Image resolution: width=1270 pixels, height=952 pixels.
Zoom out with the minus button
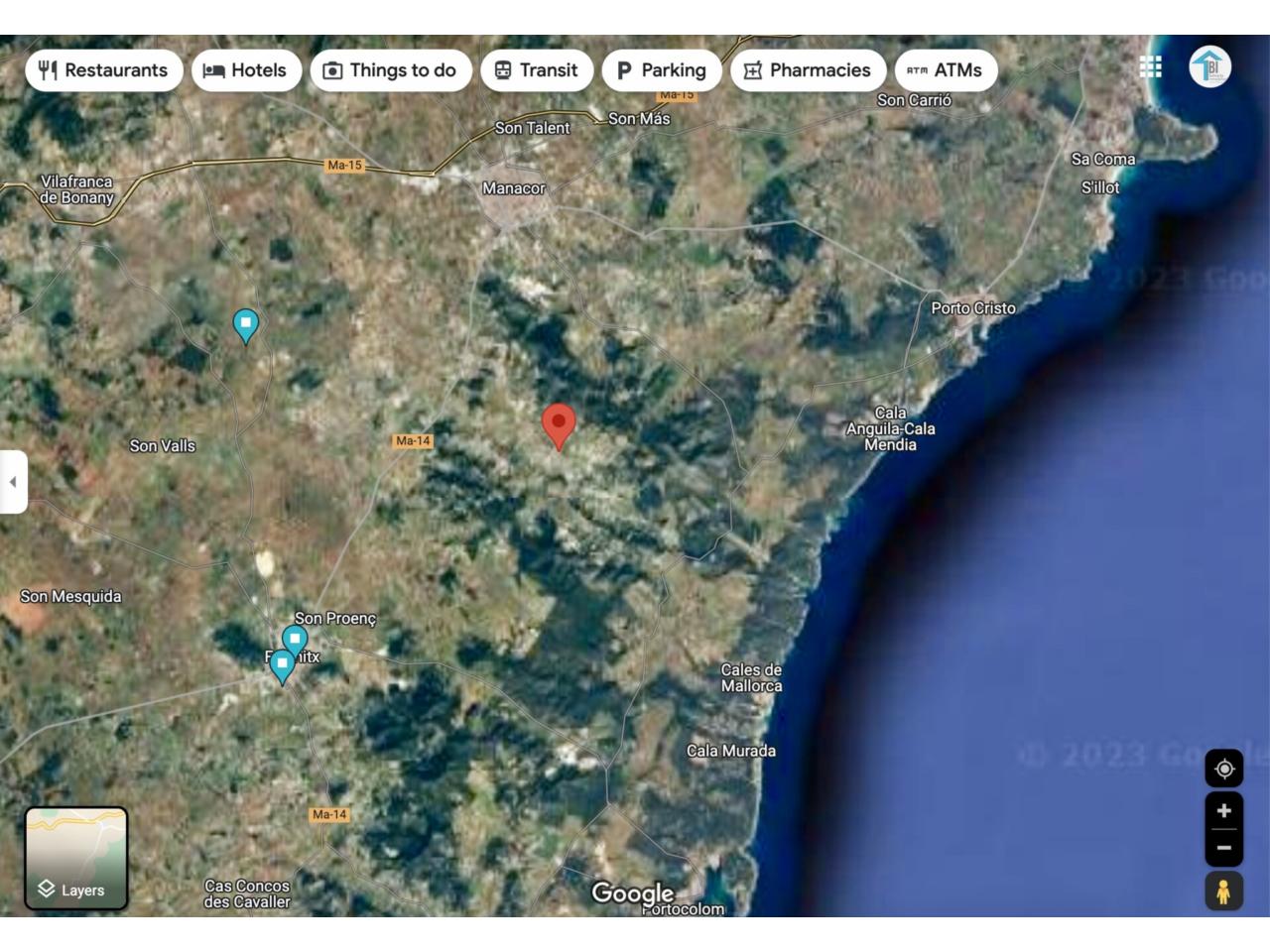pyautogui.click(x=1224, y=848)
